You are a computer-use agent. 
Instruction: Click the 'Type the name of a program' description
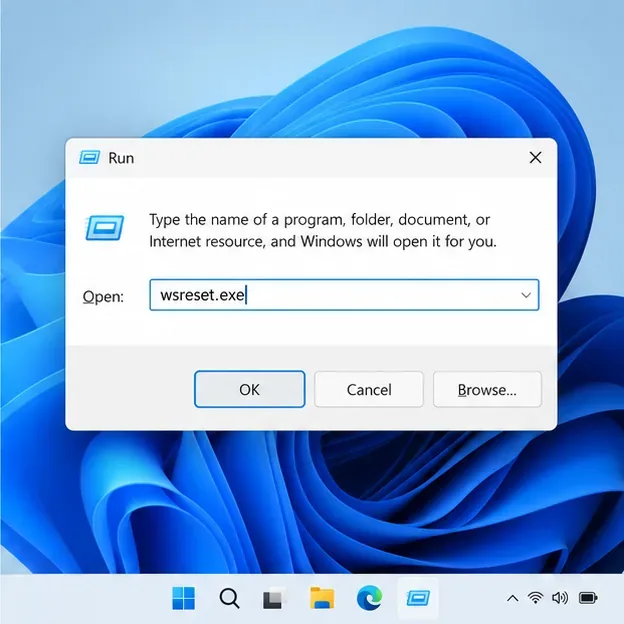(323, 230)
